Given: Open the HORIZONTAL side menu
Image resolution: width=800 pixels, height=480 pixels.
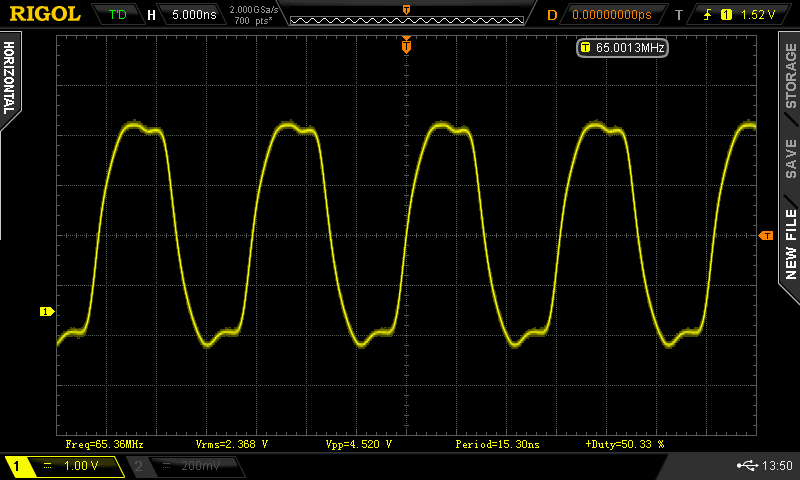Looking at the screenshot, I should 10,80.
